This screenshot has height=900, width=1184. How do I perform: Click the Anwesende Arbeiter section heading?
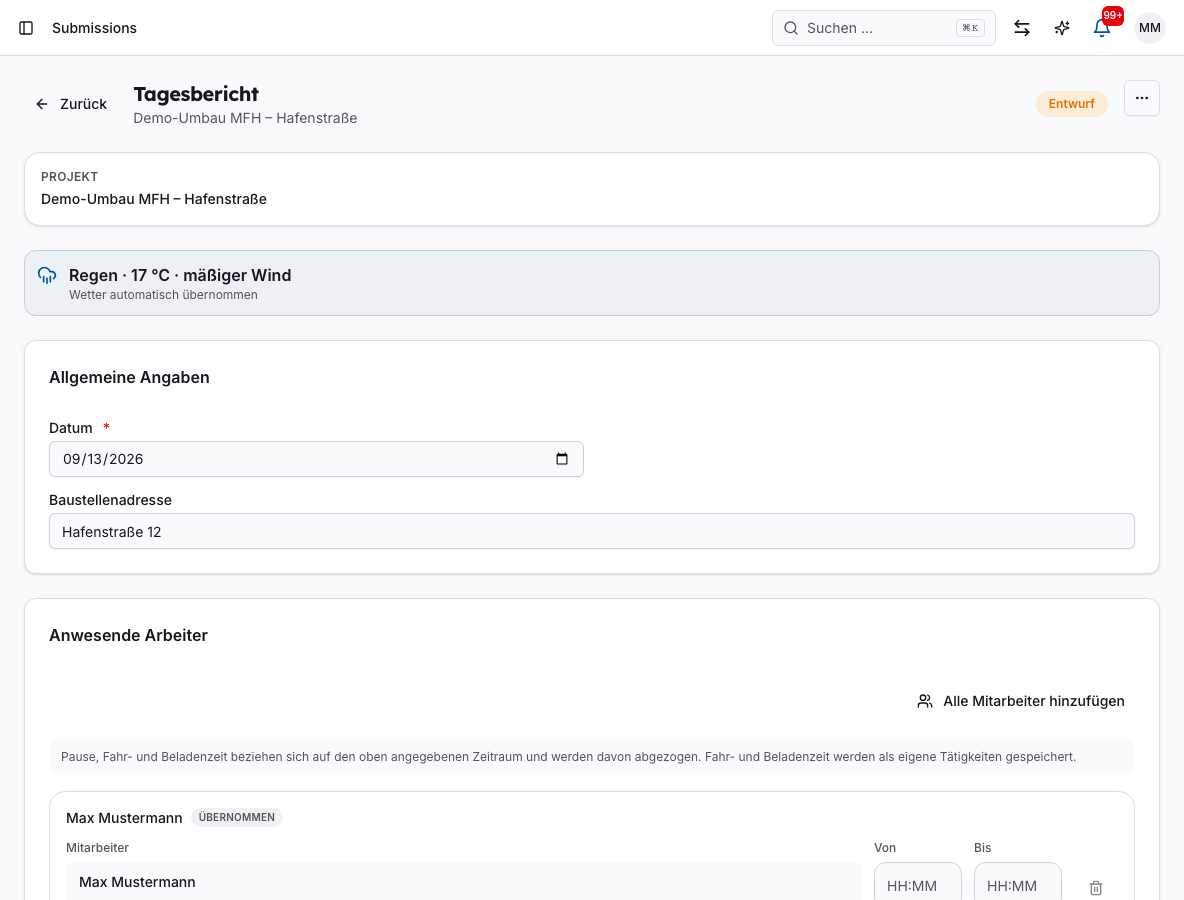click(x=128, y=636)
